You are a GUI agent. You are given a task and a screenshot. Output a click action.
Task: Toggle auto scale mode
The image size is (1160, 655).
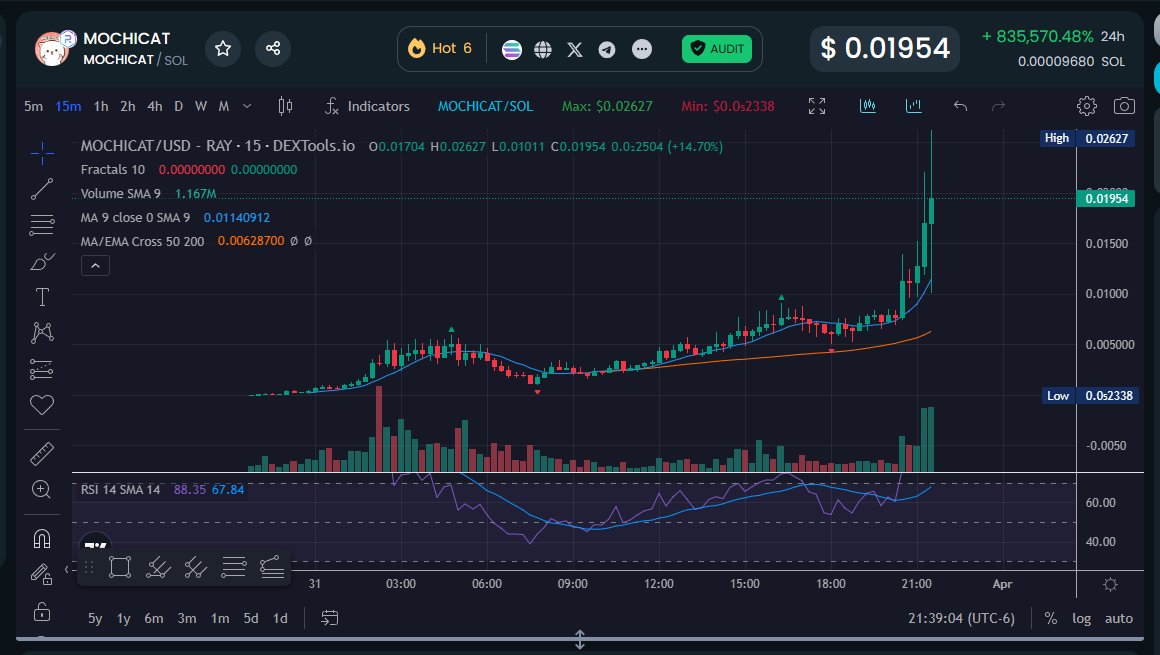[1119, 618]
